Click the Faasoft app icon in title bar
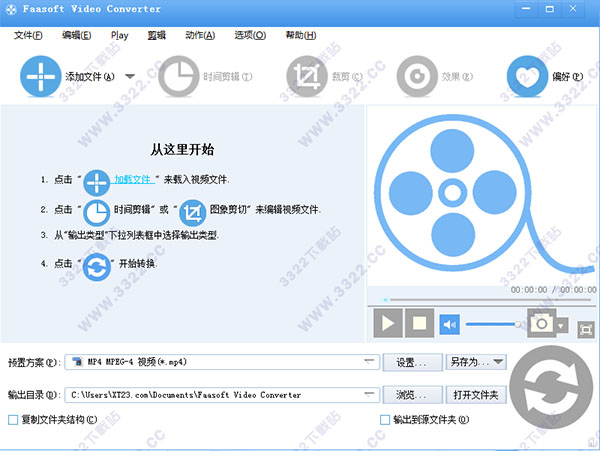 [x=11, y=9]
